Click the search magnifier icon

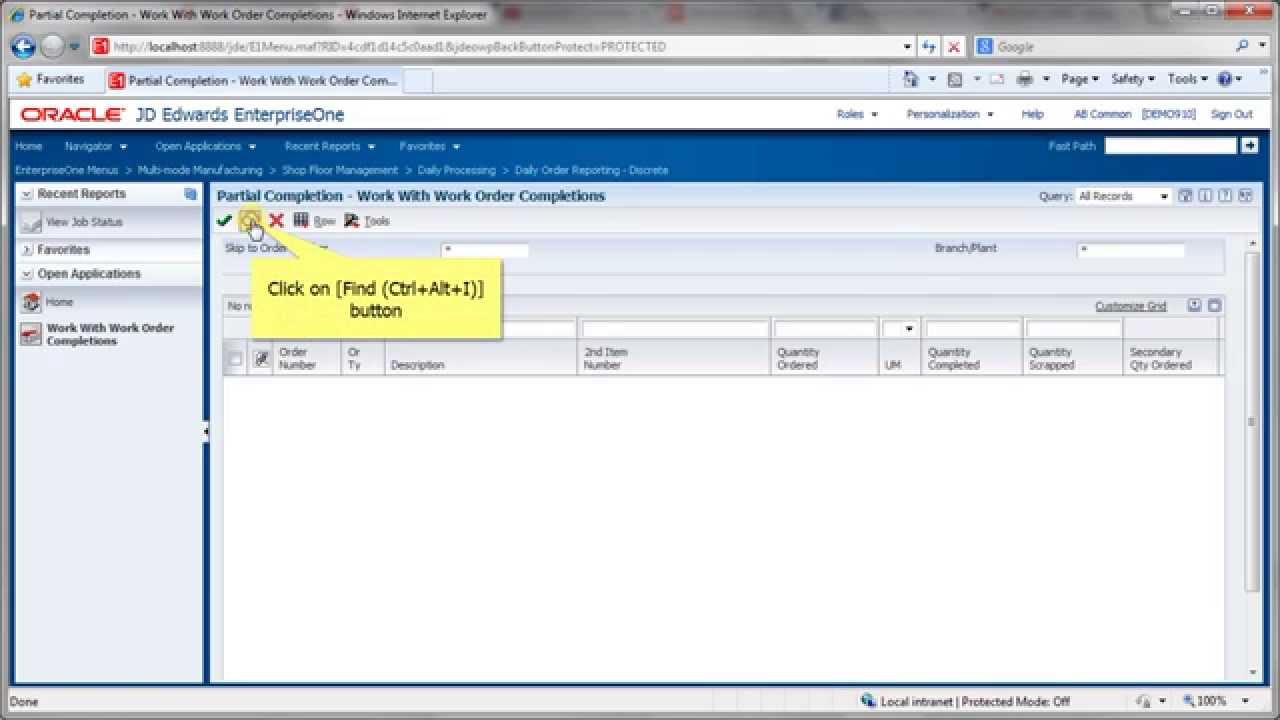1243,46
